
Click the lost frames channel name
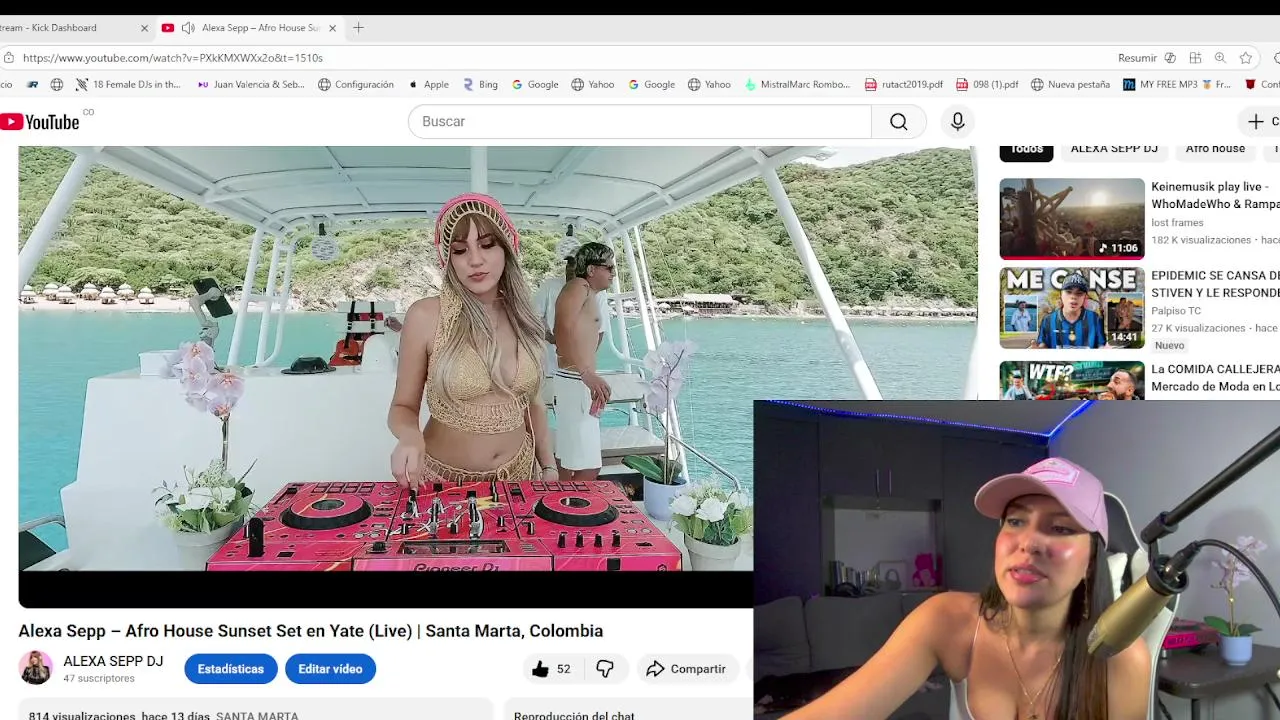[x=1177, y=223]
